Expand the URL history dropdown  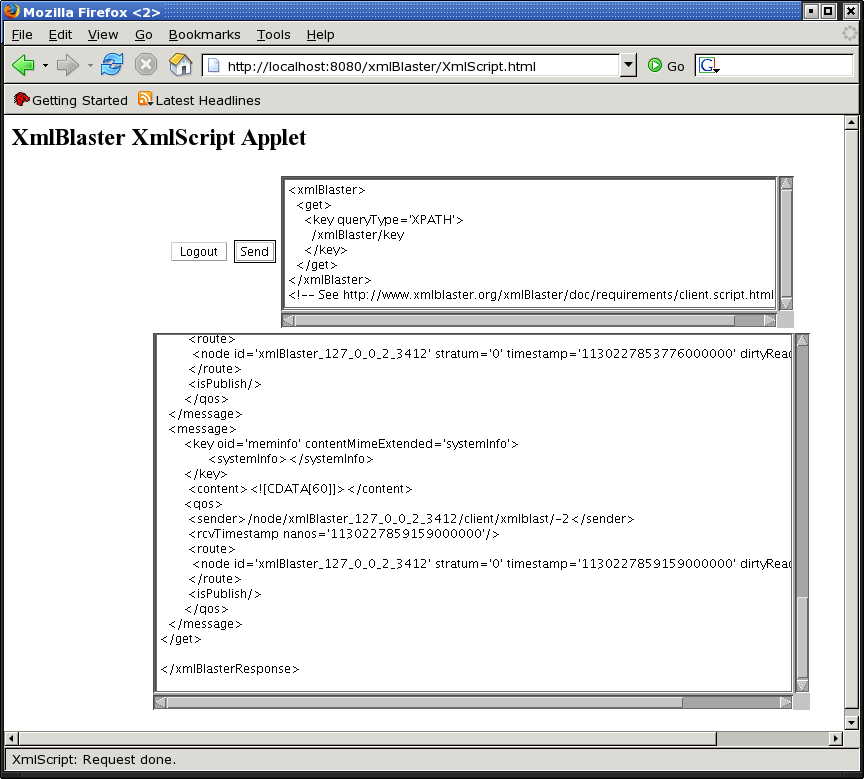(628, 66)
